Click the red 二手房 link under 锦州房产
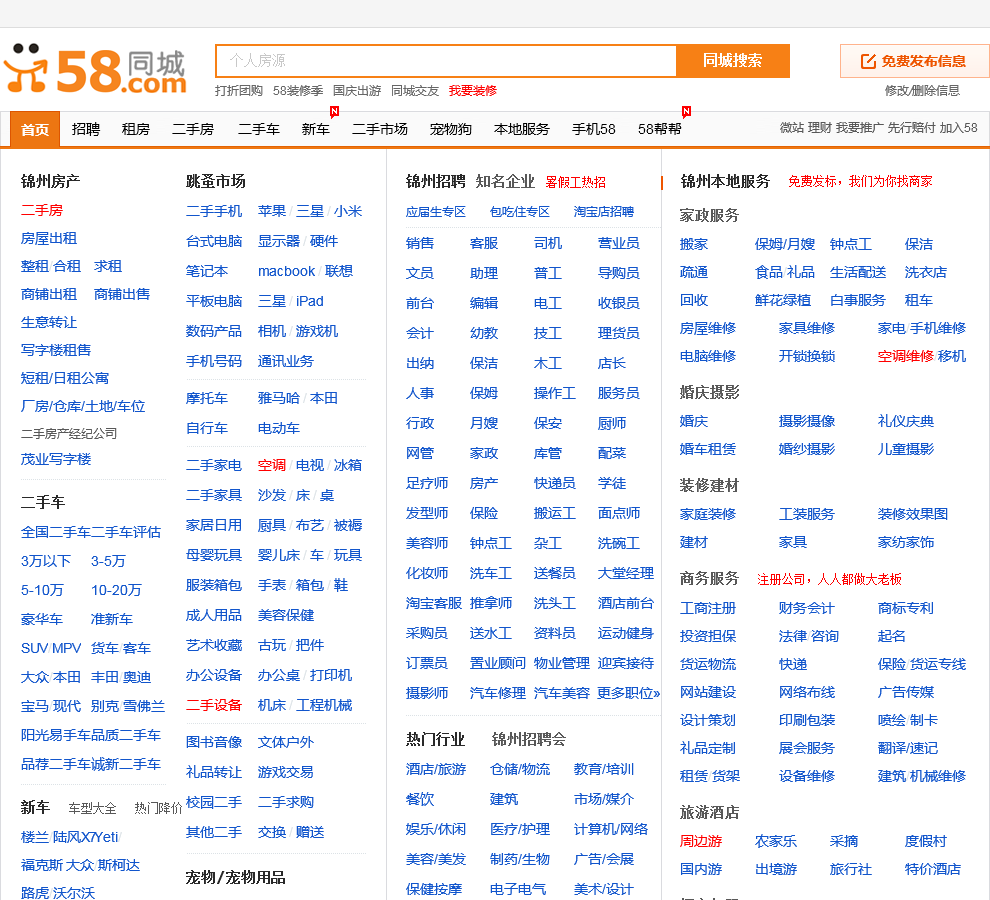 tap(42, 210)
